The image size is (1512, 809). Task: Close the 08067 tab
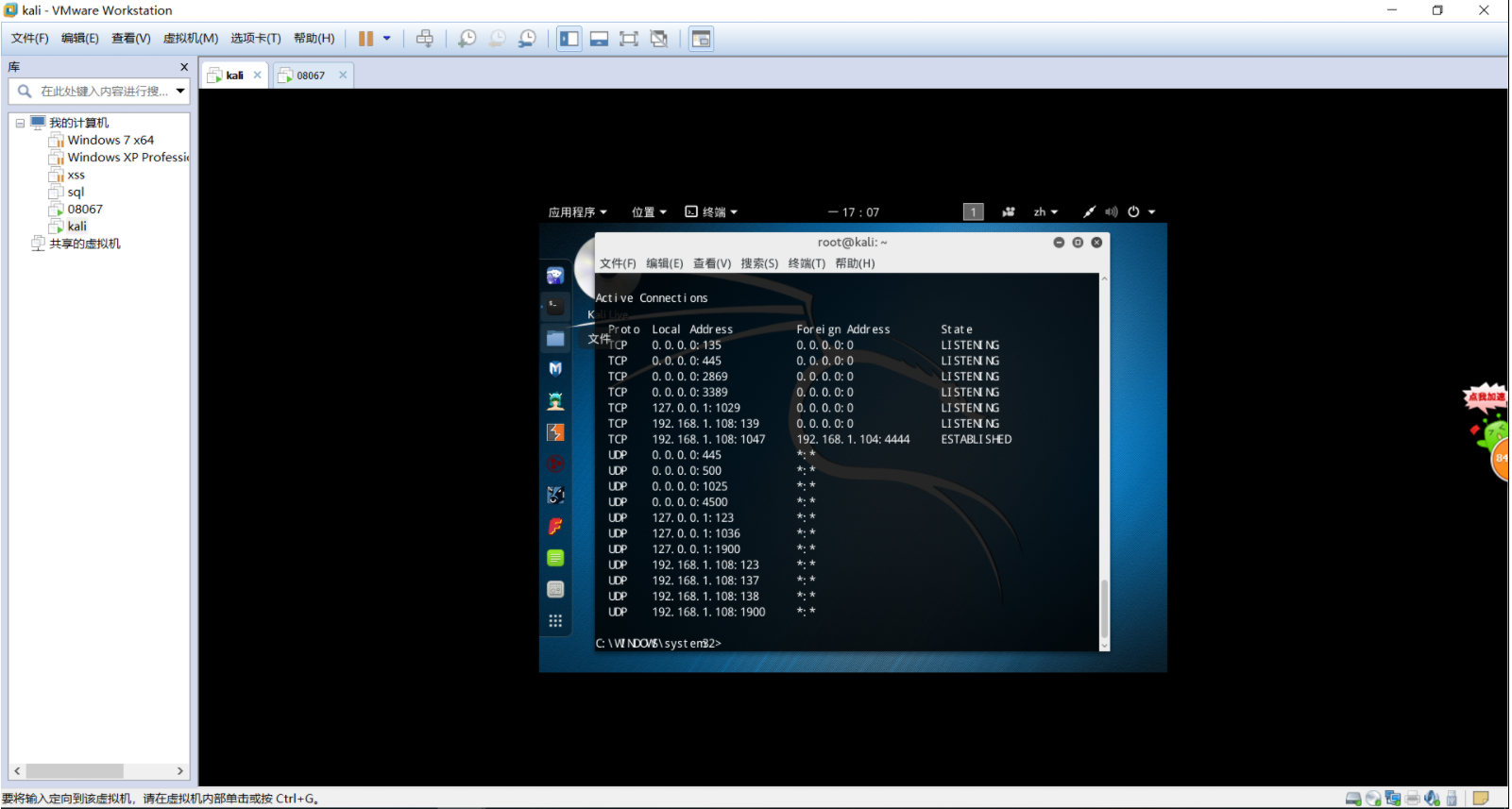(343, 76)
